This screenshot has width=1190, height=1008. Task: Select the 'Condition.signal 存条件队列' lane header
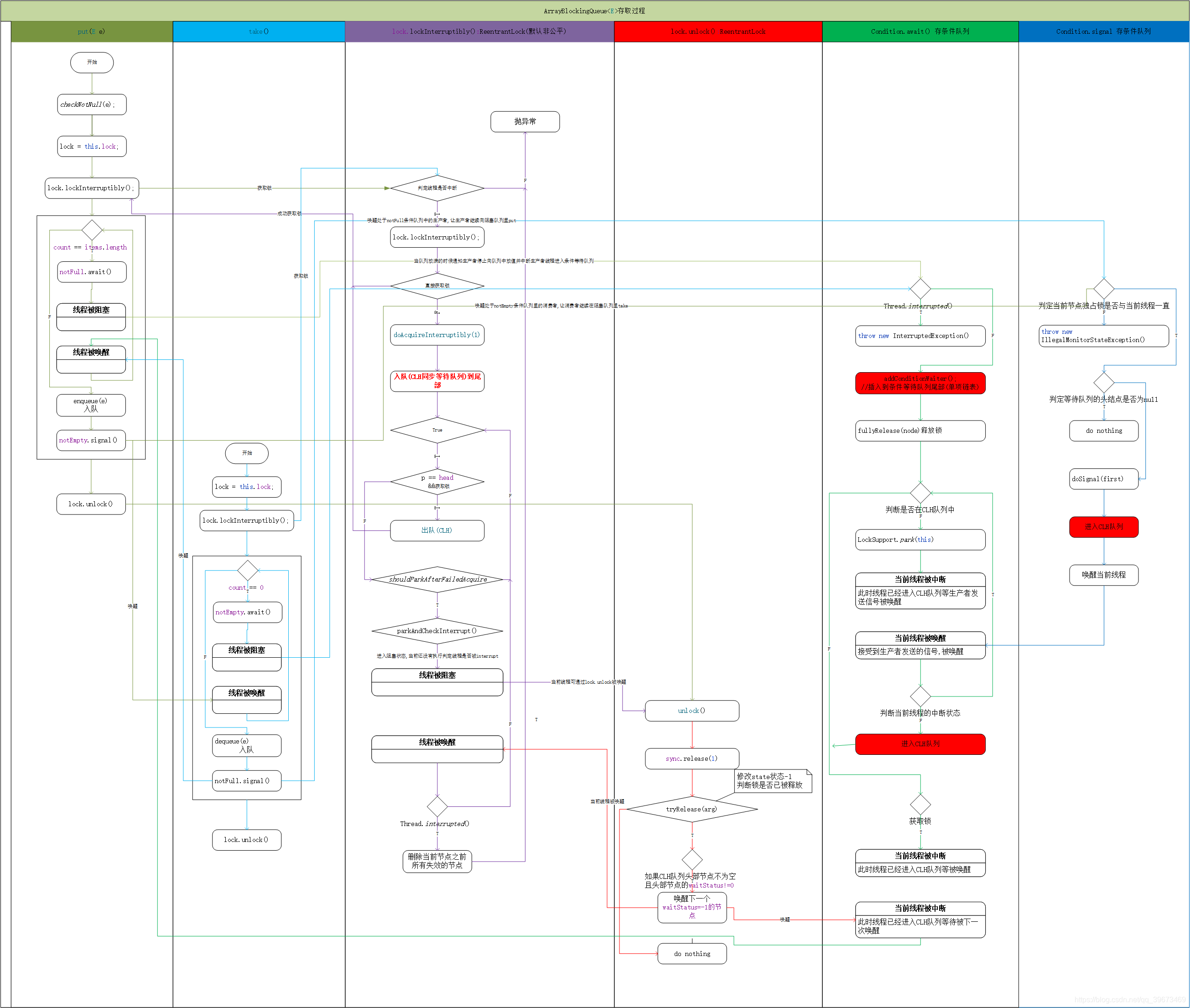coord(1104,31)
